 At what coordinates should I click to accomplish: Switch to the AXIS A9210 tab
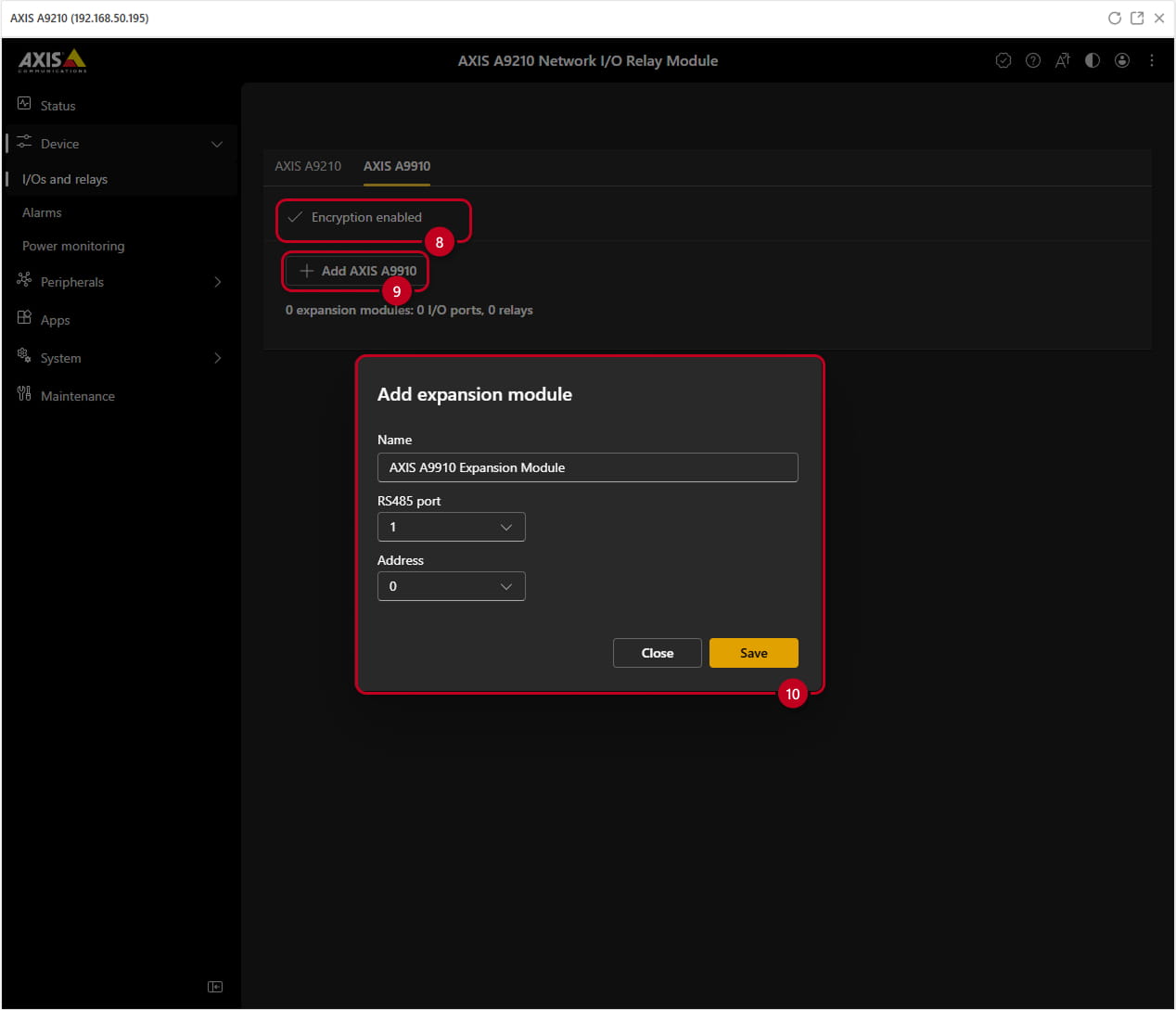click(x=308, y=166)
